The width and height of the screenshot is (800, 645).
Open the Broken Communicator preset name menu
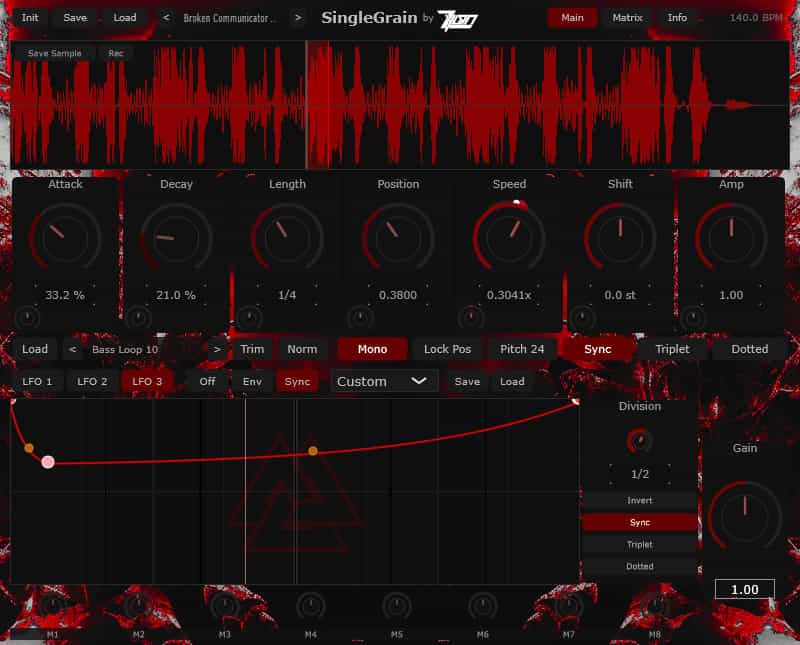pos(230,18)
